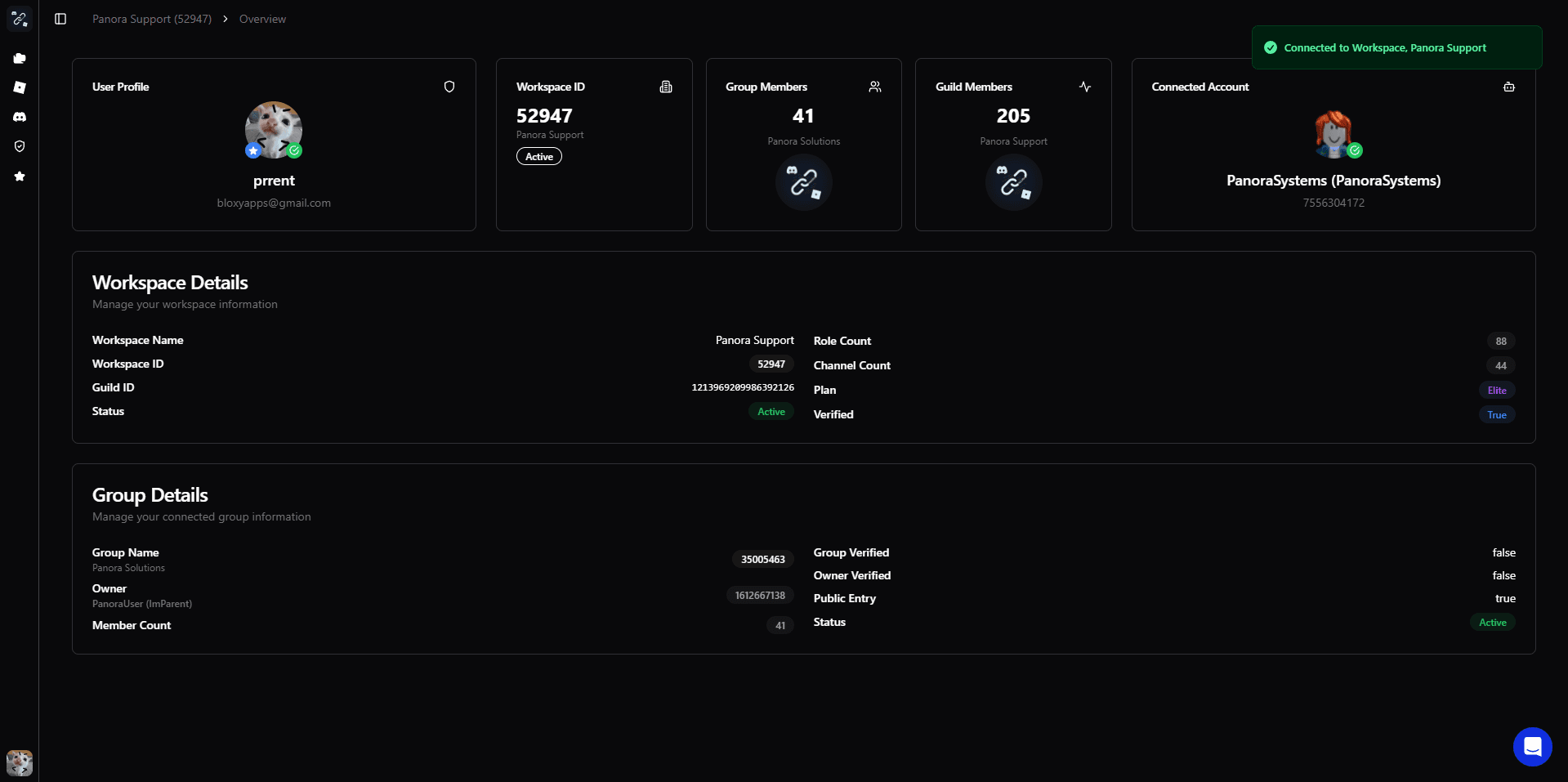Click the link logo under Panora Solutions
Screen dimensions: 1568x782
804,182
